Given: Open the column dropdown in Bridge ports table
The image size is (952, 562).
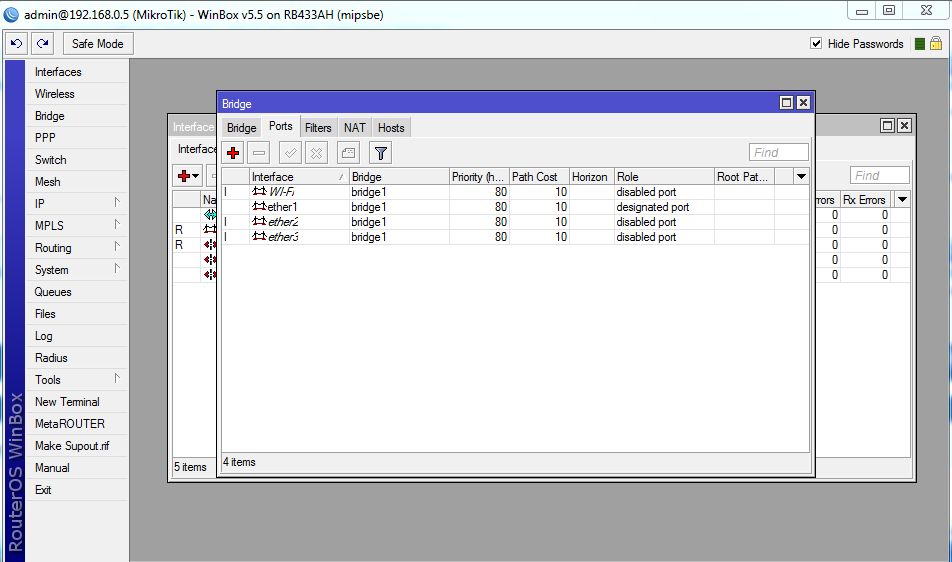Looking at the screenshot, I should pyautogui.click(x=801, y=177).
